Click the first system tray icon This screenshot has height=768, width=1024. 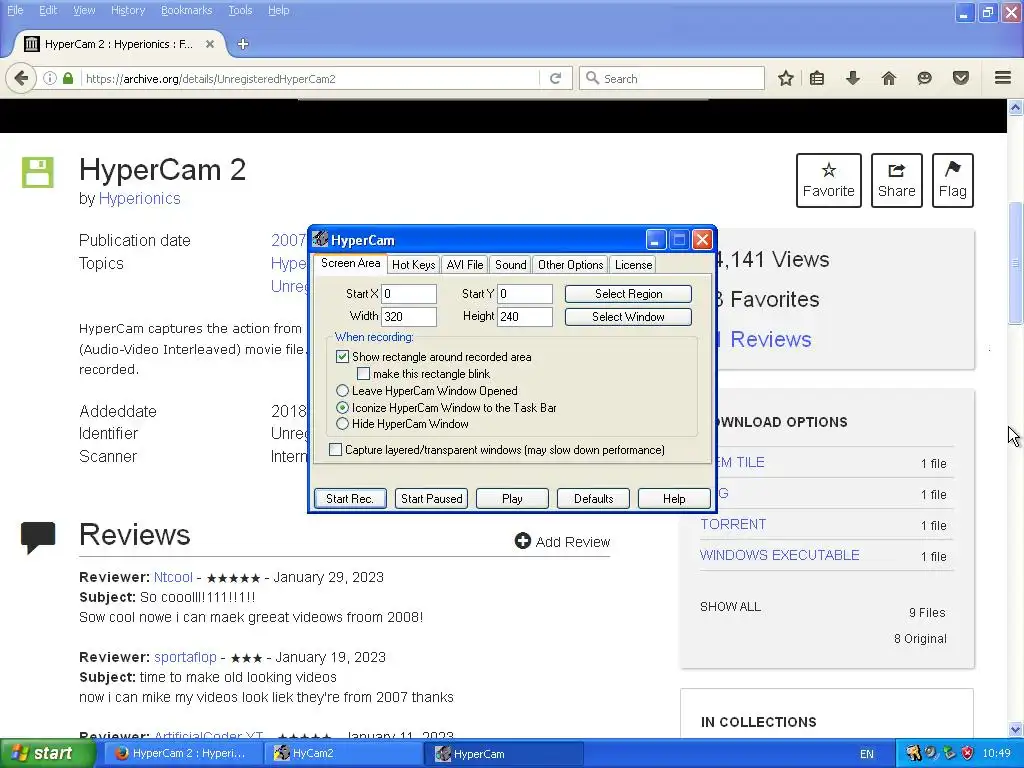pyautogui.click(x=914, y=754)
